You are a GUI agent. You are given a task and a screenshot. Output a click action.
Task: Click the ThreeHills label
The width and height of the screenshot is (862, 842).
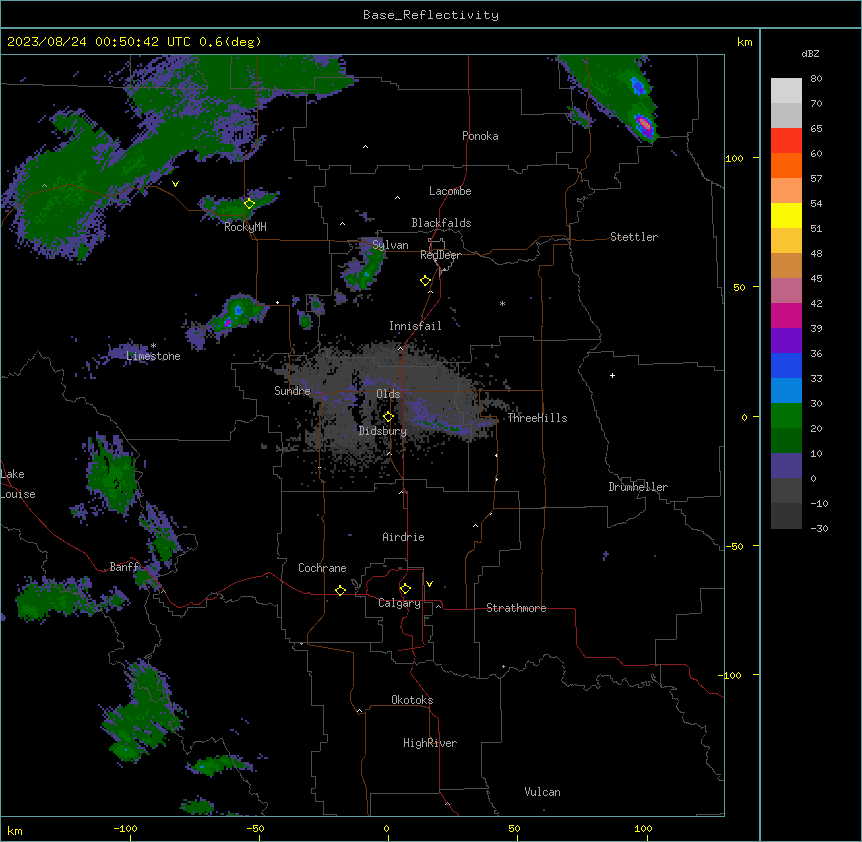pos(537,418)
